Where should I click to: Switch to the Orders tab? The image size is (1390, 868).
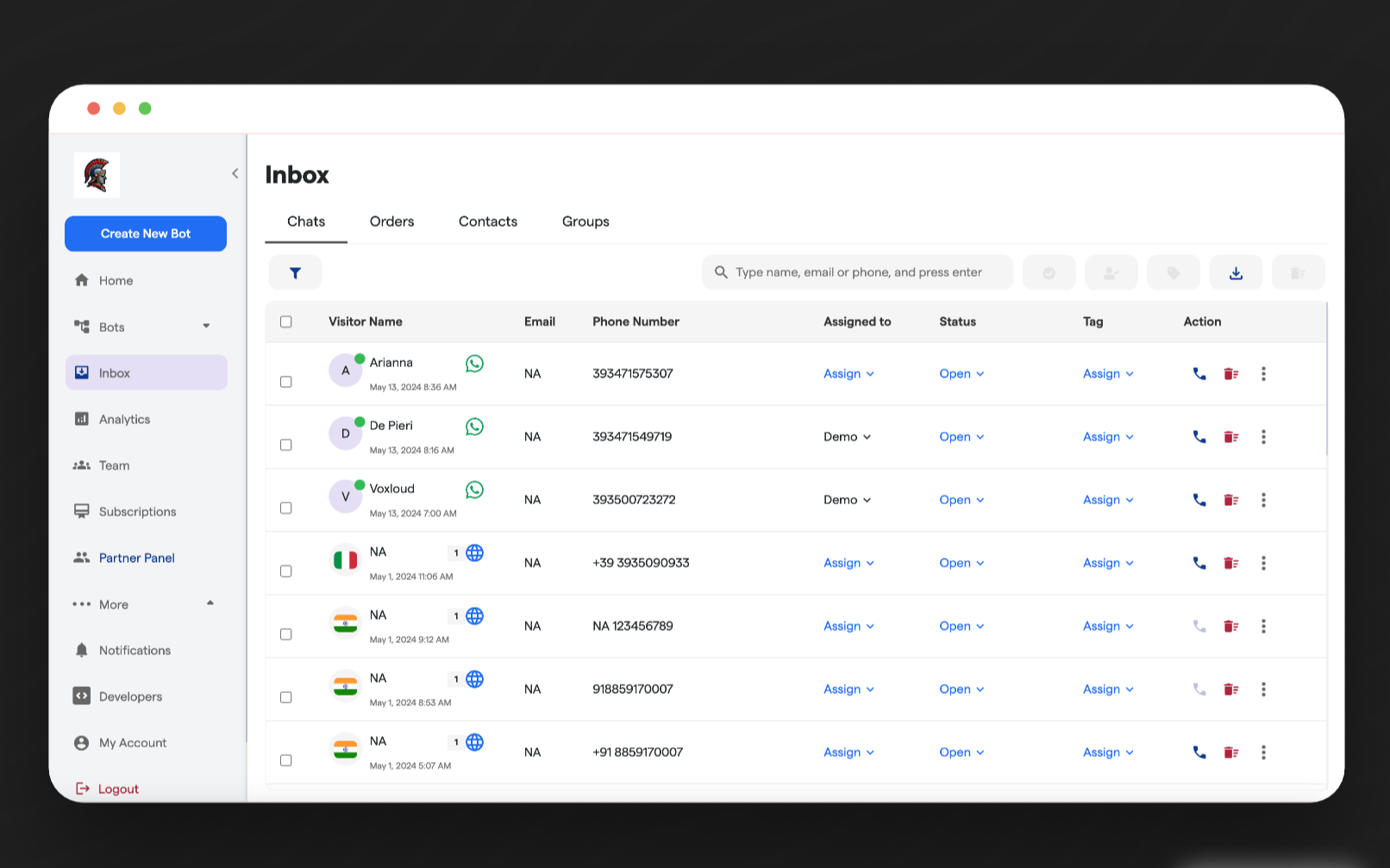click(391, 222)
